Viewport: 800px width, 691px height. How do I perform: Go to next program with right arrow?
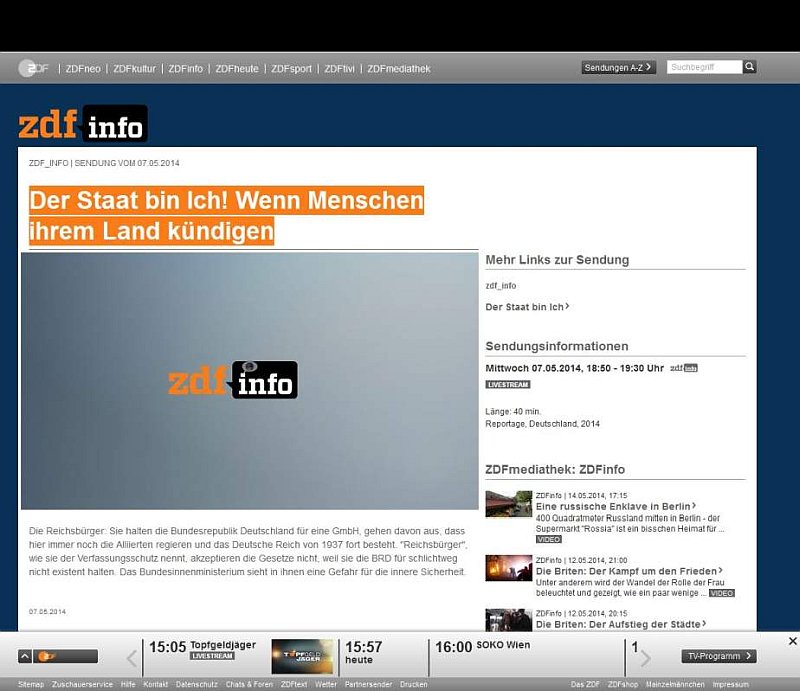pyautogui.click(x=645, y=657)
